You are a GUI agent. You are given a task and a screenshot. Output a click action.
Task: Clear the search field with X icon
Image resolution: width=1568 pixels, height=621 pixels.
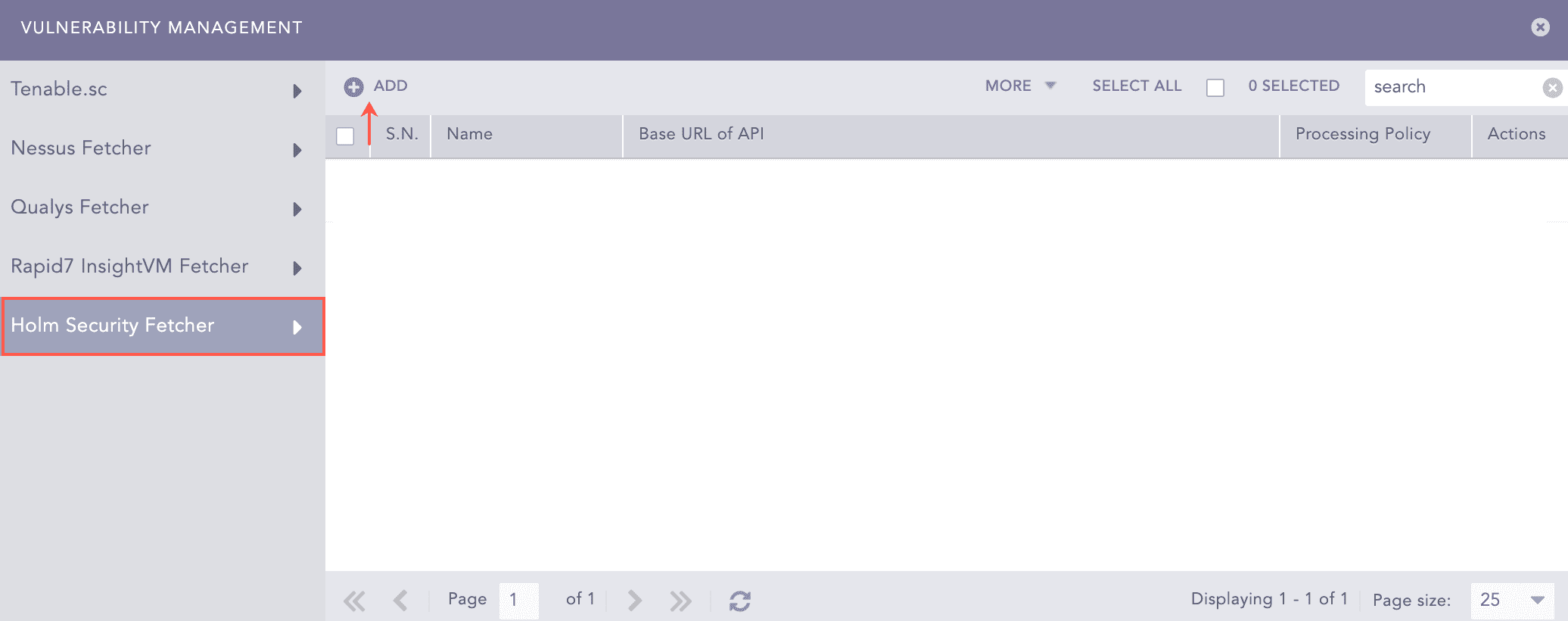(1551, 88)
